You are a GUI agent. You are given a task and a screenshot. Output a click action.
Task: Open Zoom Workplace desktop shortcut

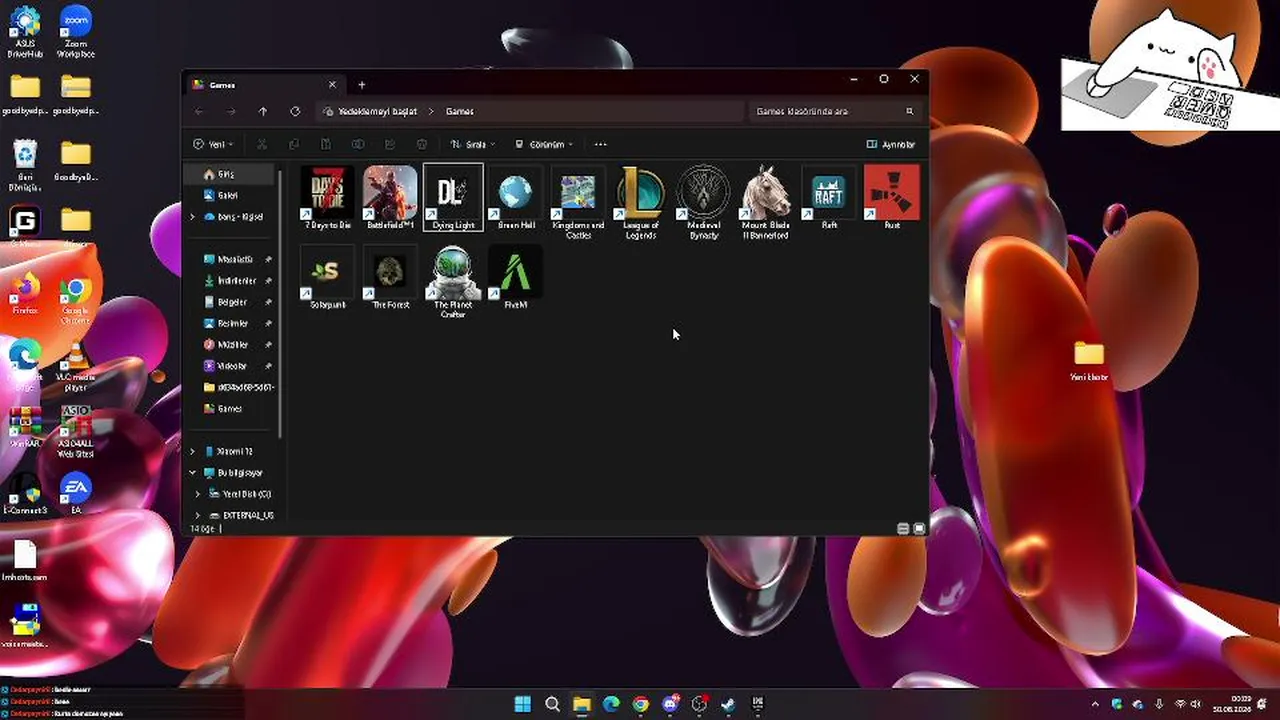[x=76, y=31]
